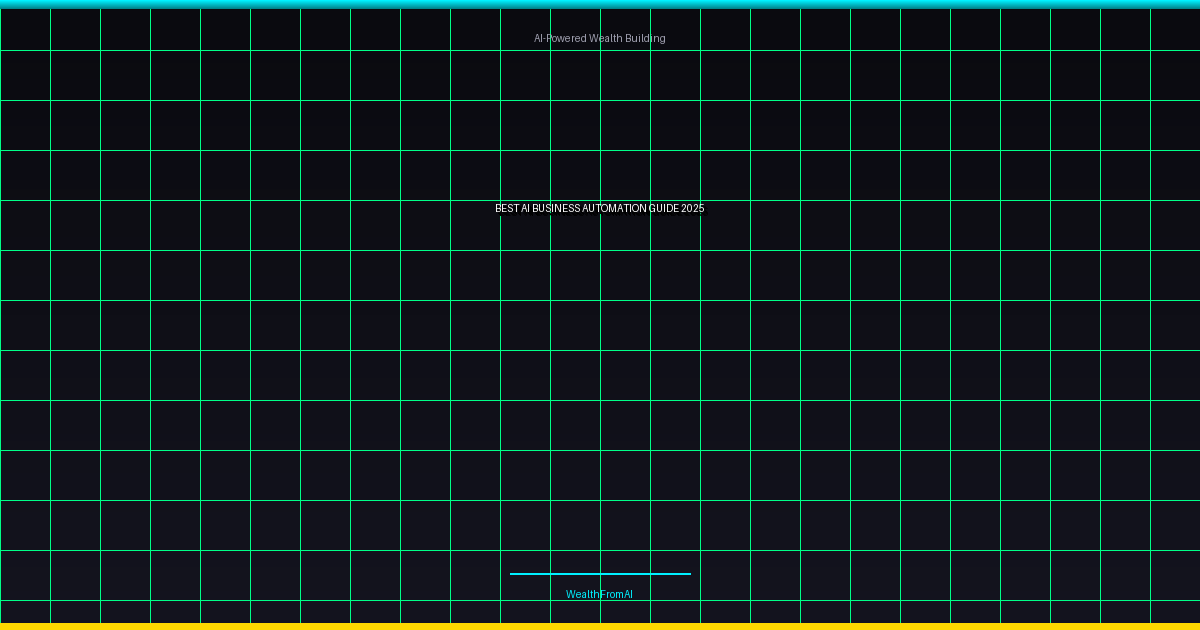Click the word "GUIDE" in the headline
The image size is (1200, 630).
click(x=664, y=208)
